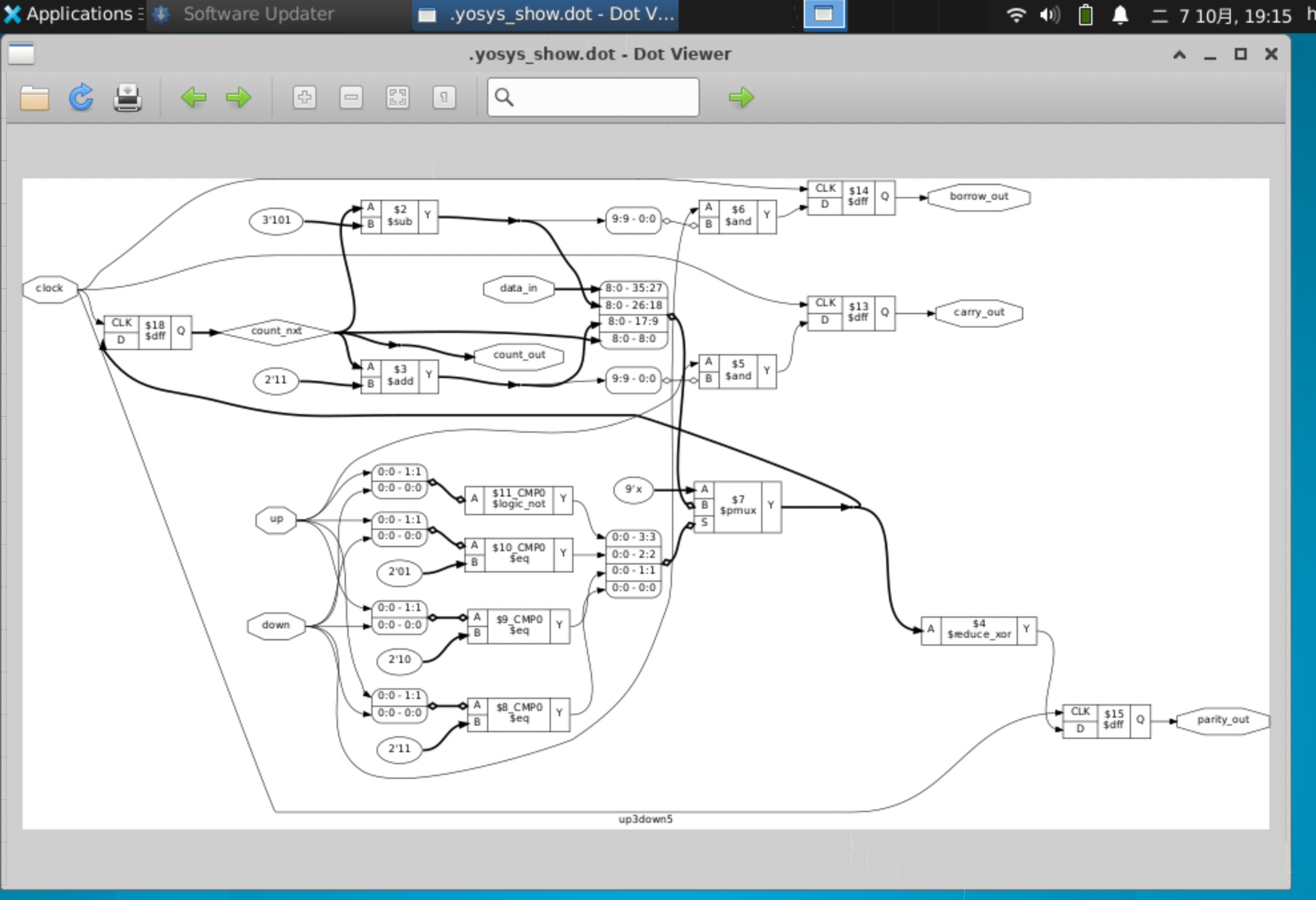Viewport: 1316px width, 900px height.
Task: Click the $7 $pmux node
Action: tap(737, 506)
